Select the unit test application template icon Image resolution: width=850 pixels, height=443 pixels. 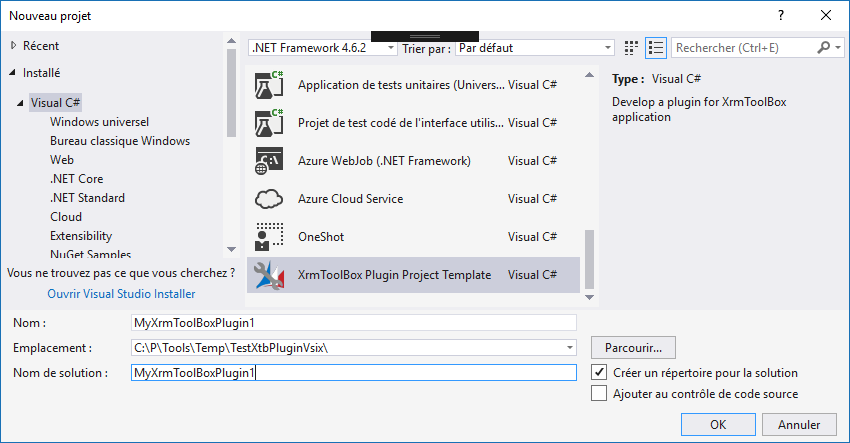(x=269, y=85)
